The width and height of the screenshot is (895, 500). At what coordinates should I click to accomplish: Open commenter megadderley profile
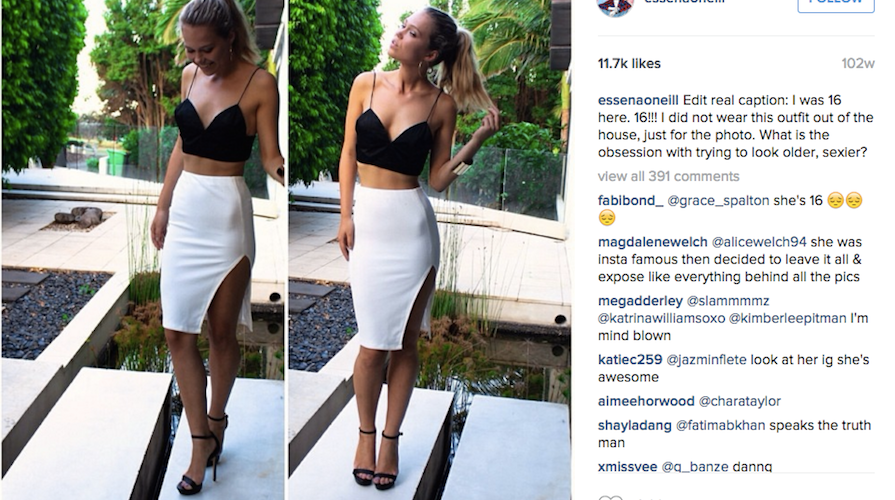[x=640, y=301]
